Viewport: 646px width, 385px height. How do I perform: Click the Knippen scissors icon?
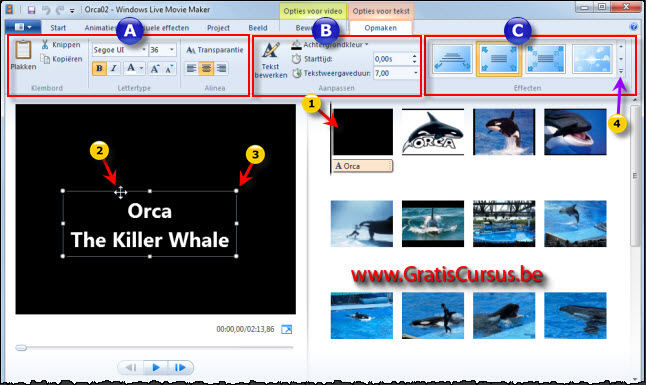click(x=45, y=44)
